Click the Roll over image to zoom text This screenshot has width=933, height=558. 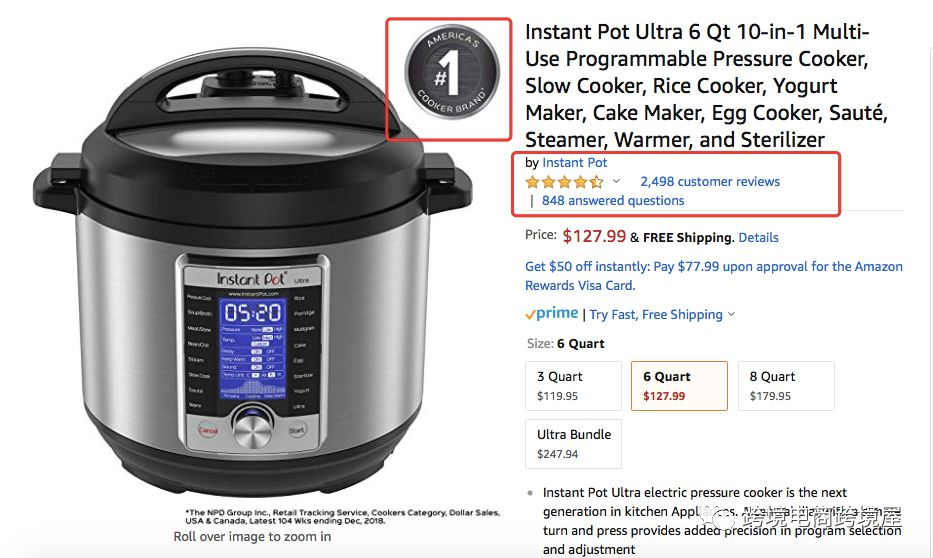click(252, 537)
